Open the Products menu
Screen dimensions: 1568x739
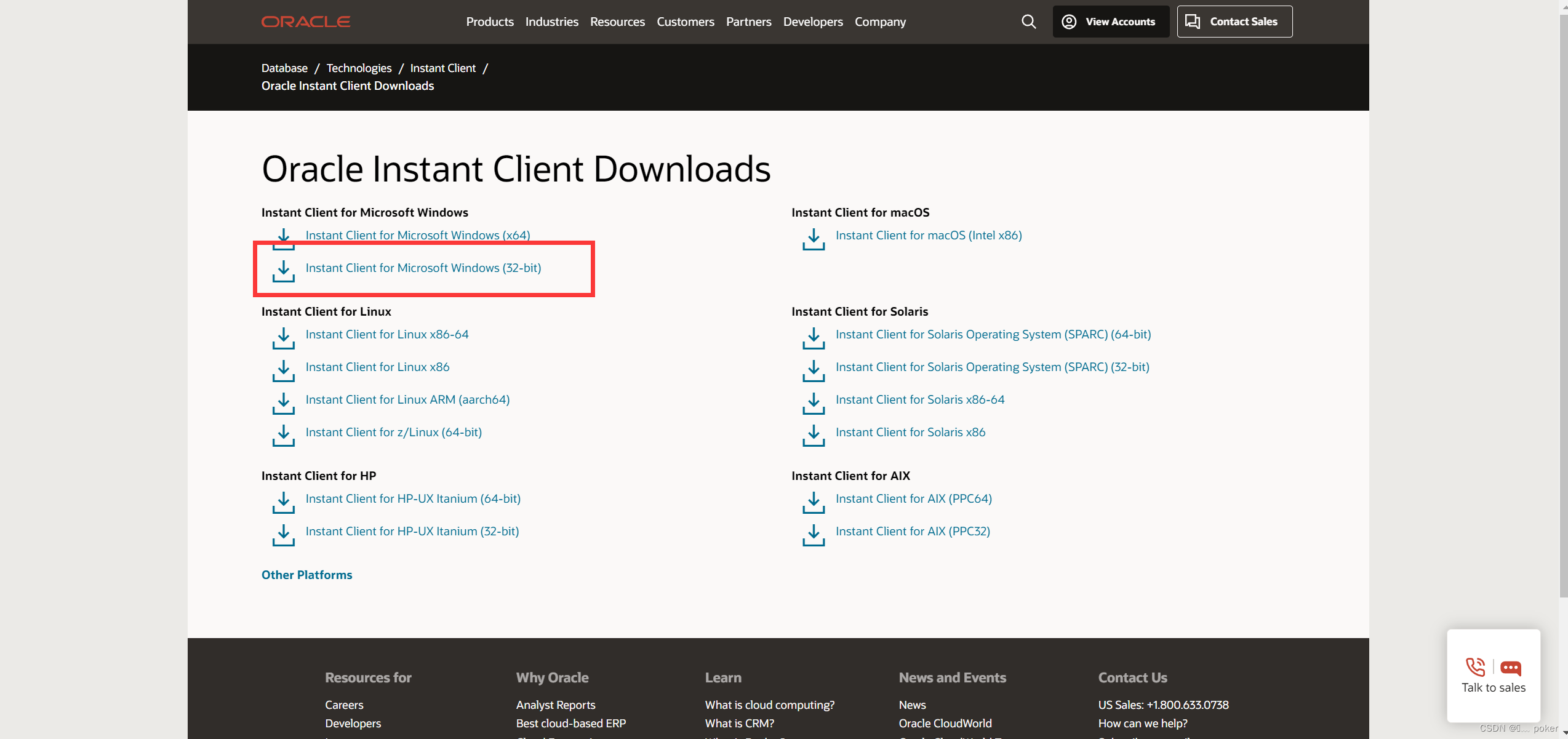(489, 22)
